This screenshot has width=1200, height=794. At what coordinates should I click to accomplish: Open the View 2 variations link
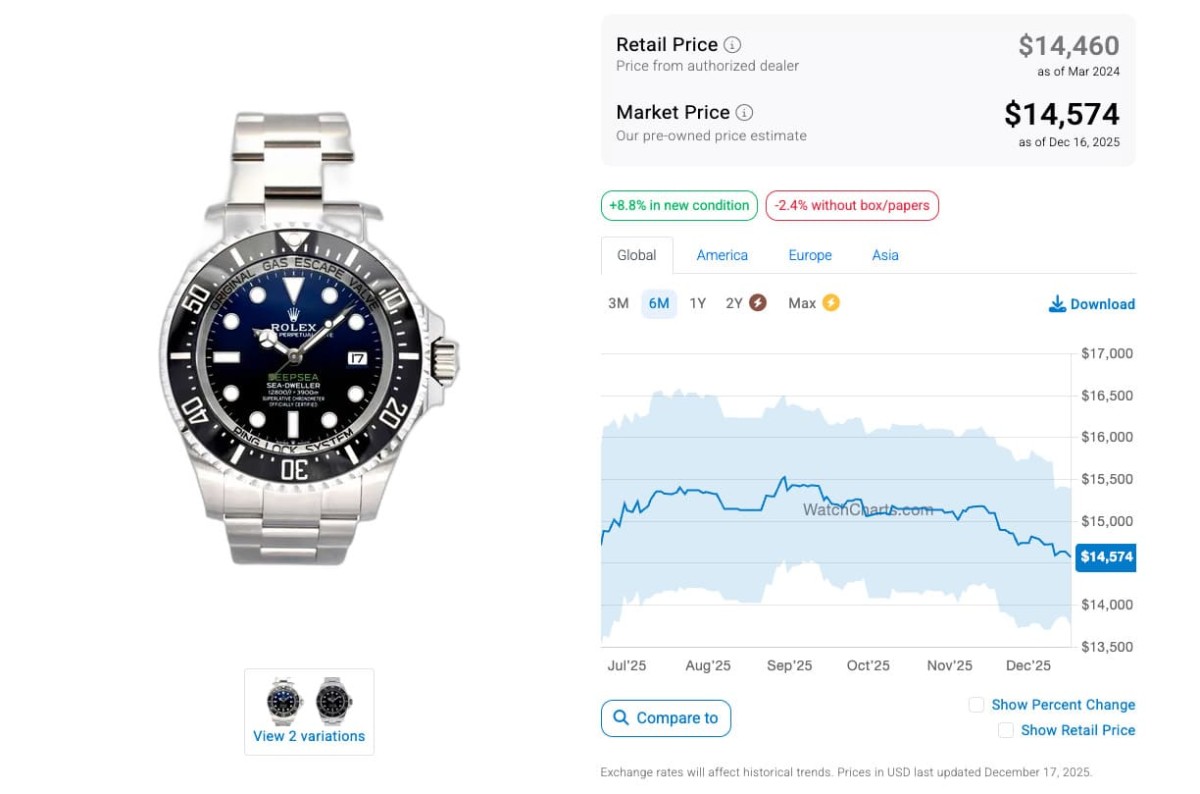tap(309, 736)
